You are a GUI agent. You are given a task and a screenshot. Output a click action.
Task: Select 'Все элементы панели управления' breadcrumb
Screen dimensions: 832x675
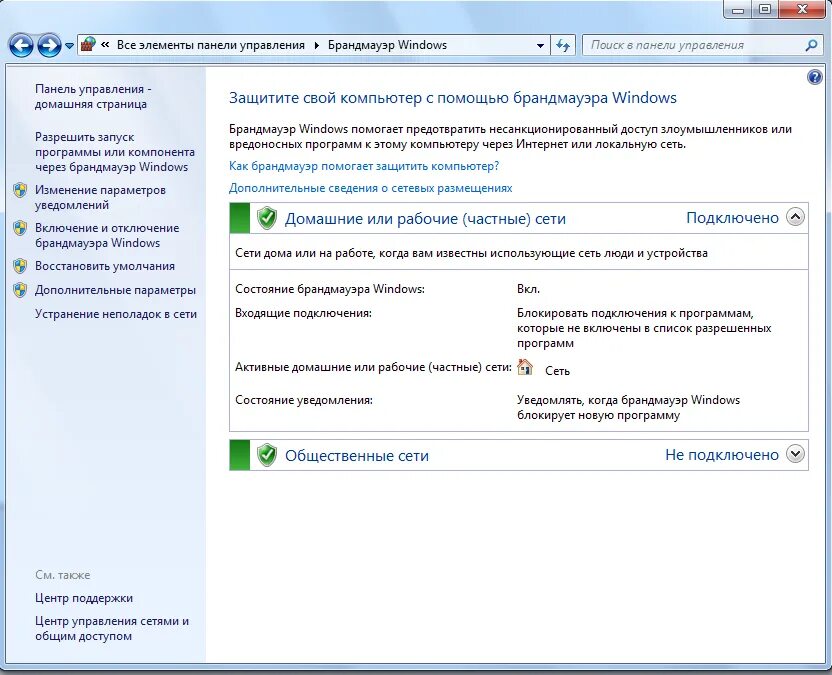point(211,45)
